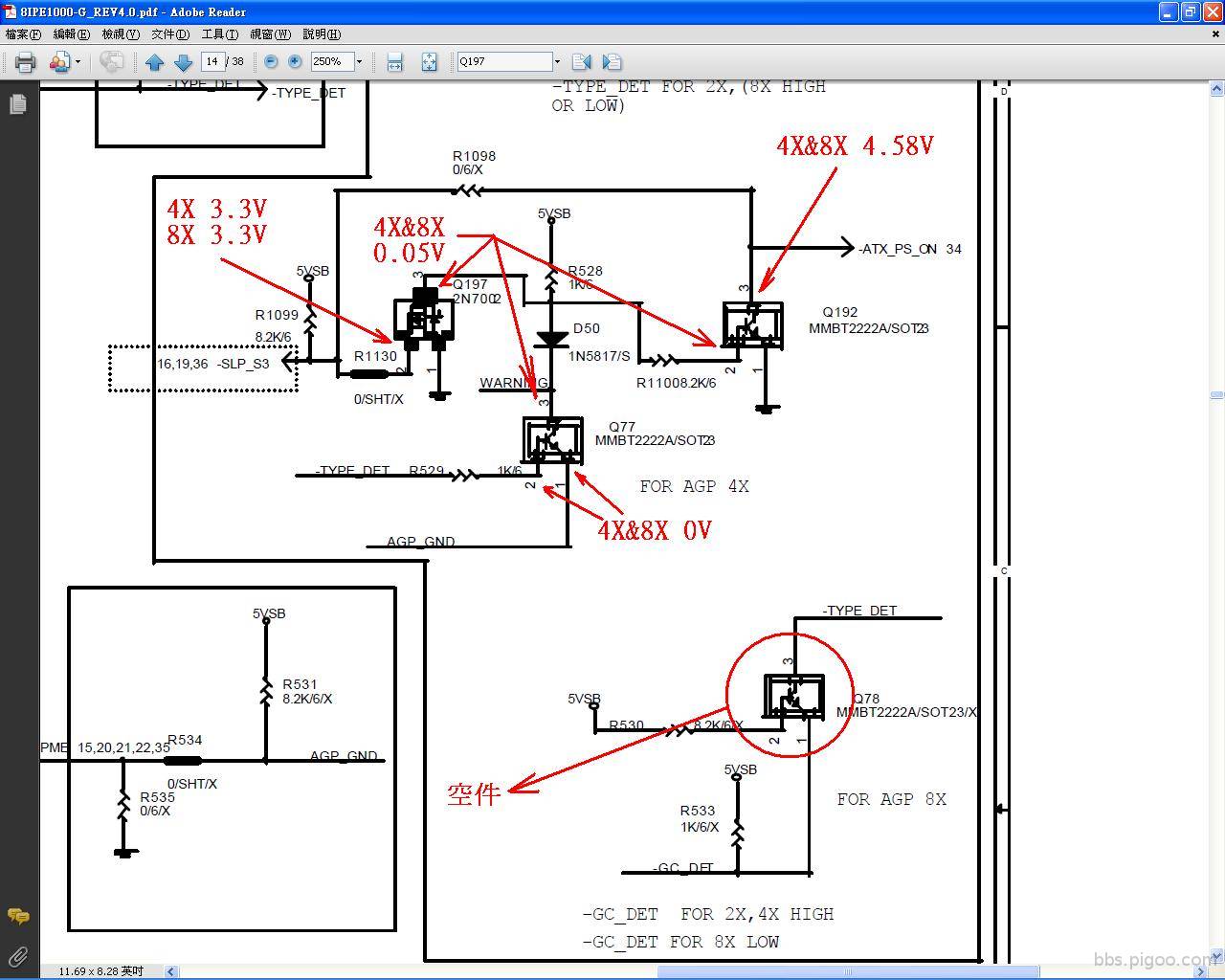Open the zoom percentage dropdown arrow
This screenshot has width=1225, height=980.
coord(360,61)
